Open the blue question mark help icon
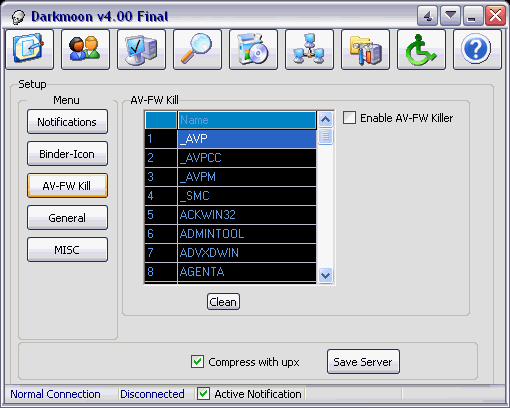Screen dimensions: 510x408 (x=477, y=49)
